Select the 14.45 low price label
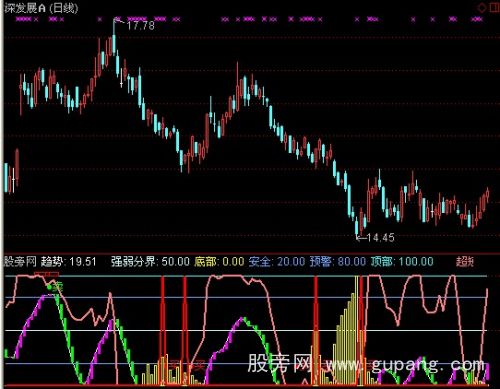Viewport: 500px width, 389px height. coord(380,237)
